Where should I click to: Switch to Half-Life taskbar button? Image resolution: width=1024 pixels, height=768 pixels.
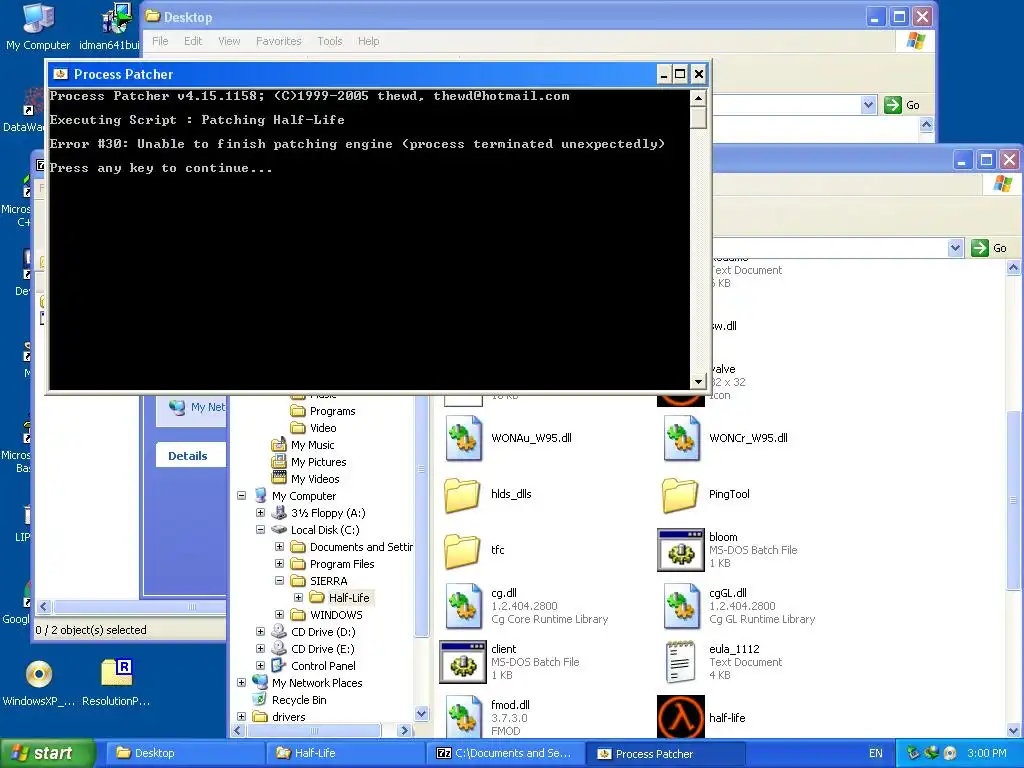click(344, 753)
